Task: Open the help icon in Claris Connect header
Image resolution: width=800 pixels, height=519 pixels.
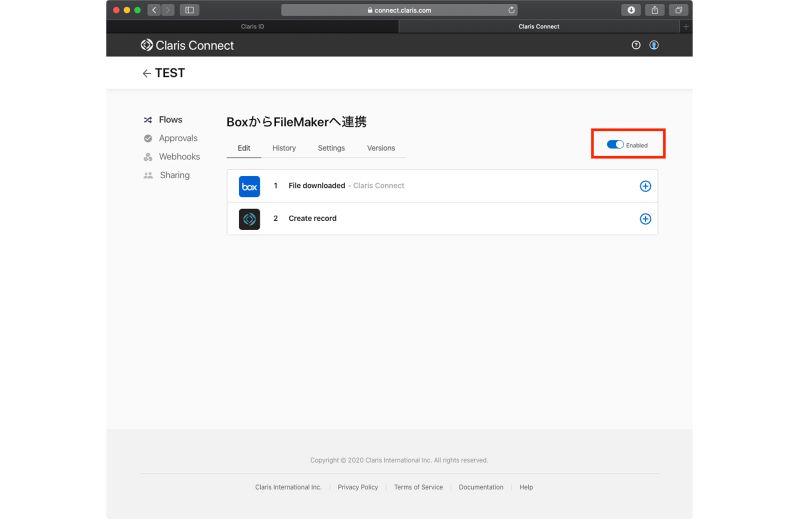Action: 636,45
